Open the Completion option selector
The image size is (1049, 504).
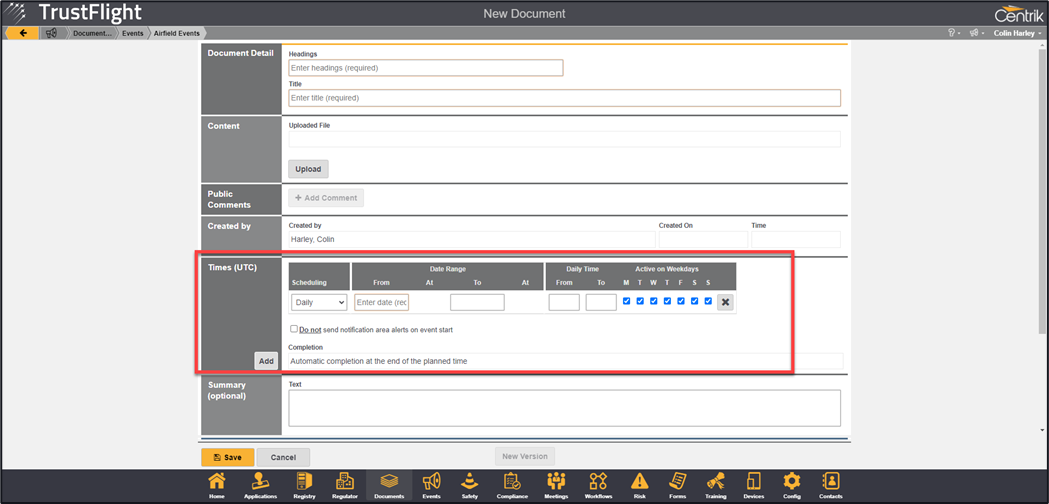click(564, 361)
